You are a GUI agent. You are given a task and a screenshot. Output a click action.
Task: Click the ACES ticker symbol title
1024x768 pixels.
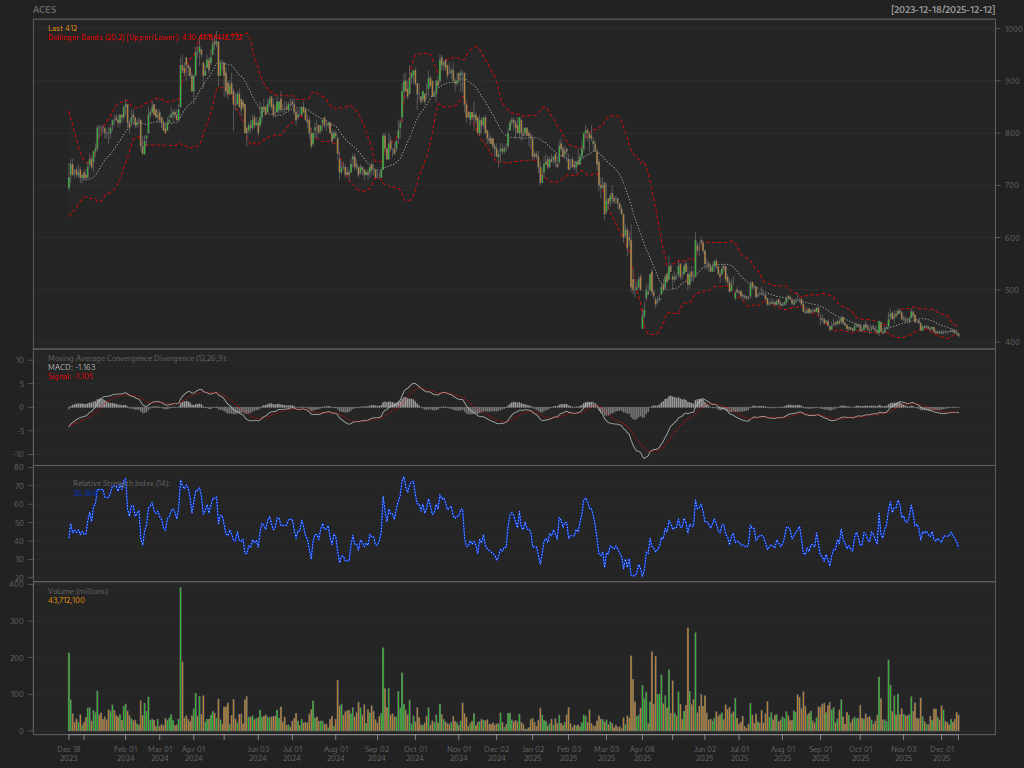(x=44, y=10)
